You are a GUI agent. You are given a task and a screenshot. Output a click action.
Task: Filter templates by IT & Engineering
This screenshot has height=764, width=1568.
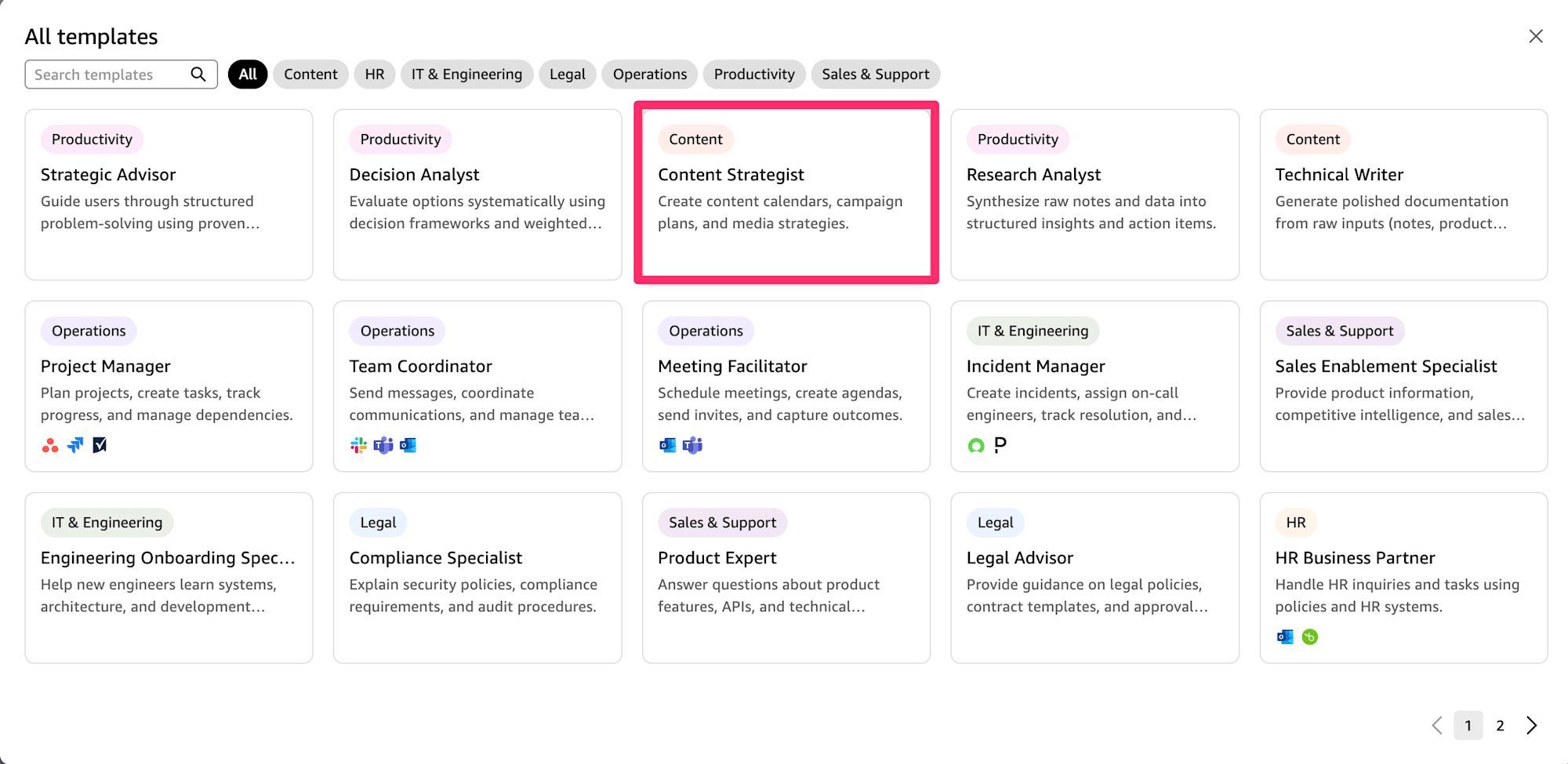coord(466,74)
